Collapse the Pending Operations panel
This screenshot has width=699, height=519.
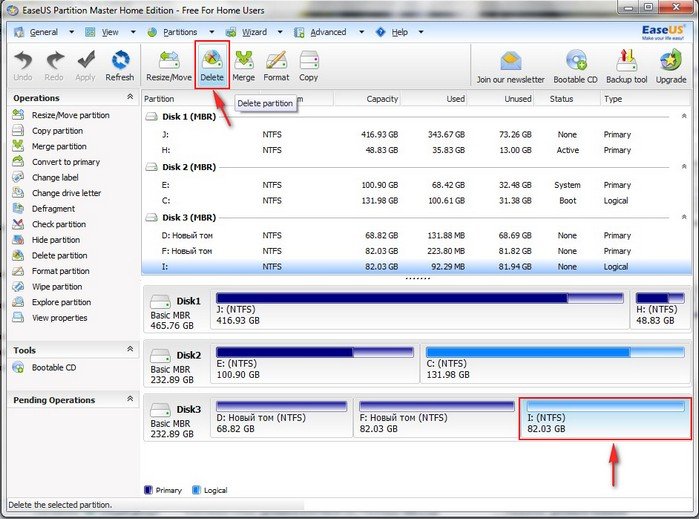click(x=130, y=399)
